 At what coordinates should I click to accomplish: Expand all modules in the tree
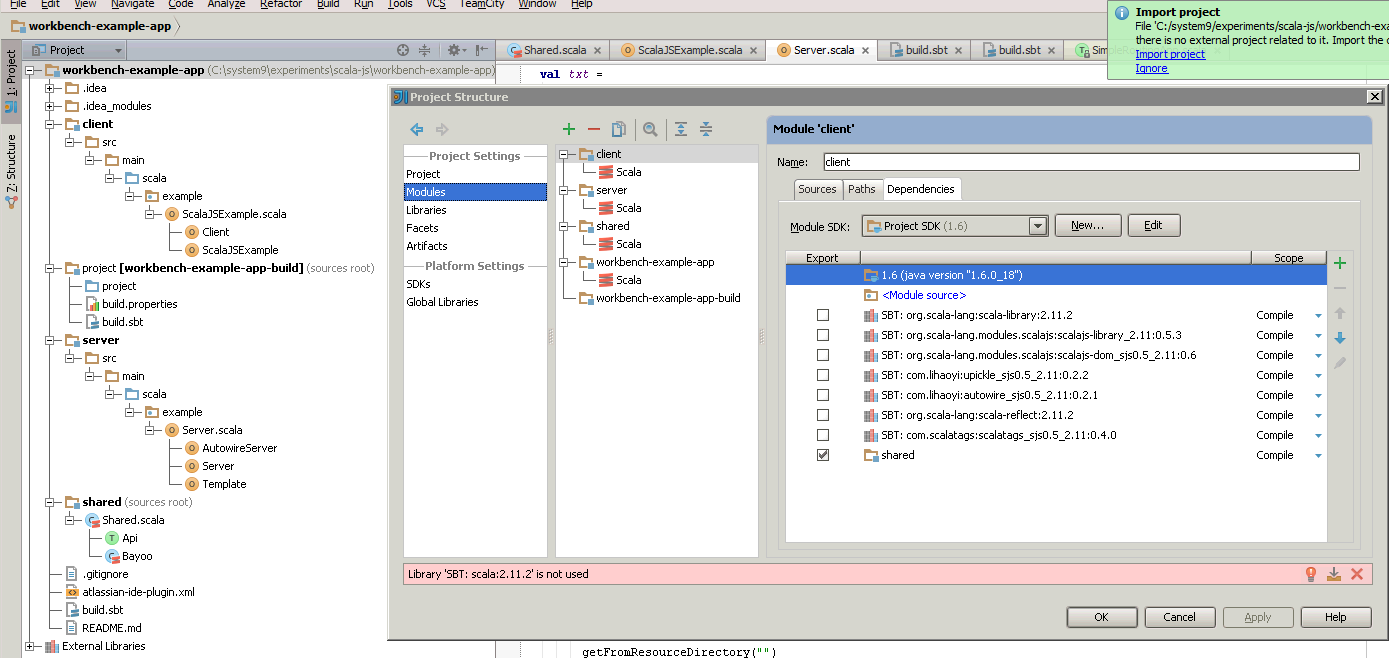[681, 129]
